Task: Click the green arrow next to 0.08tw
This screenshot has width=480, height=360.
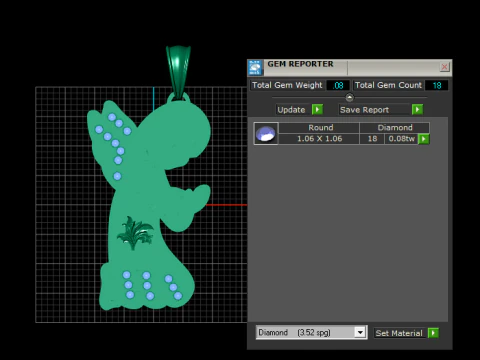Action: 423,139
